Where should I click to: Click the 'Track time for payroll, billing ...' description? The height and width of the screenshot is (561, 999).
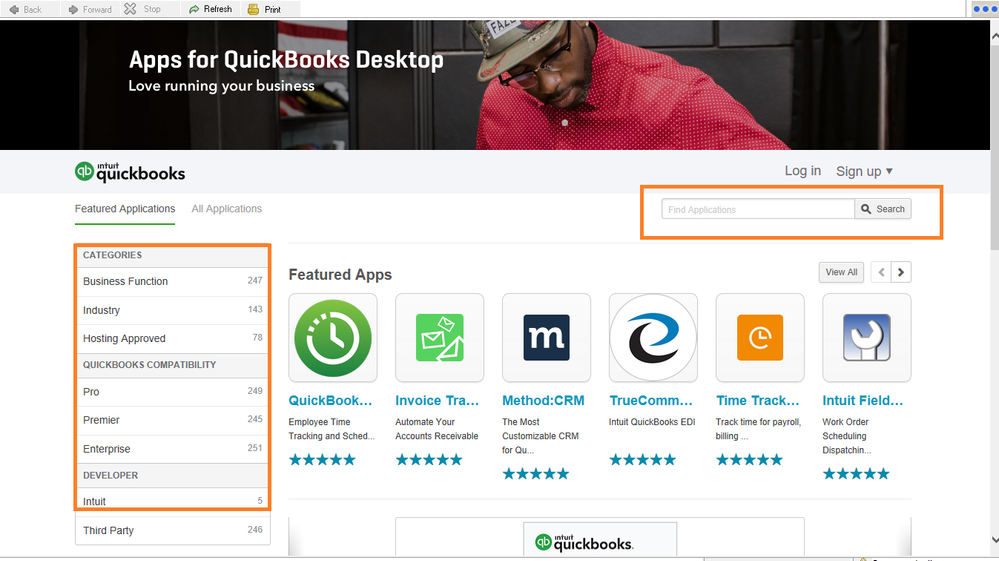(x=758, y=429)
